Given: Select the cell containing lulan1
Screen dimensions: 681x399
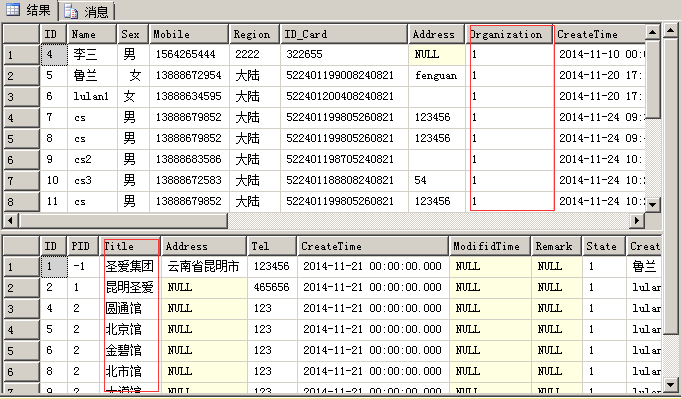Looking at the screenshot, I should click(x=92, y=96).
